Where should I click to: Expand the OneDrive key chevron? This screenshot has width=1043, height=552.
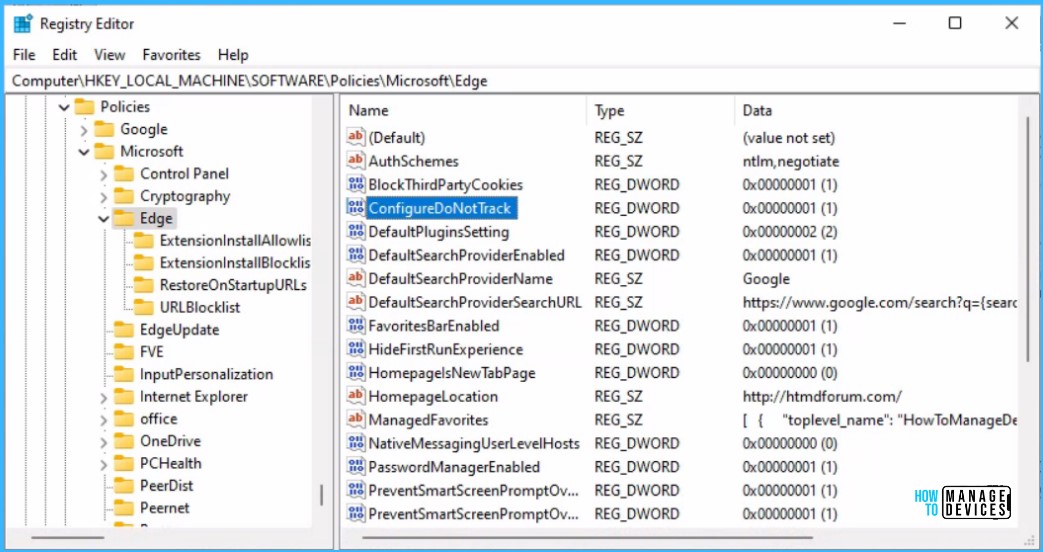tap(104, 442)
